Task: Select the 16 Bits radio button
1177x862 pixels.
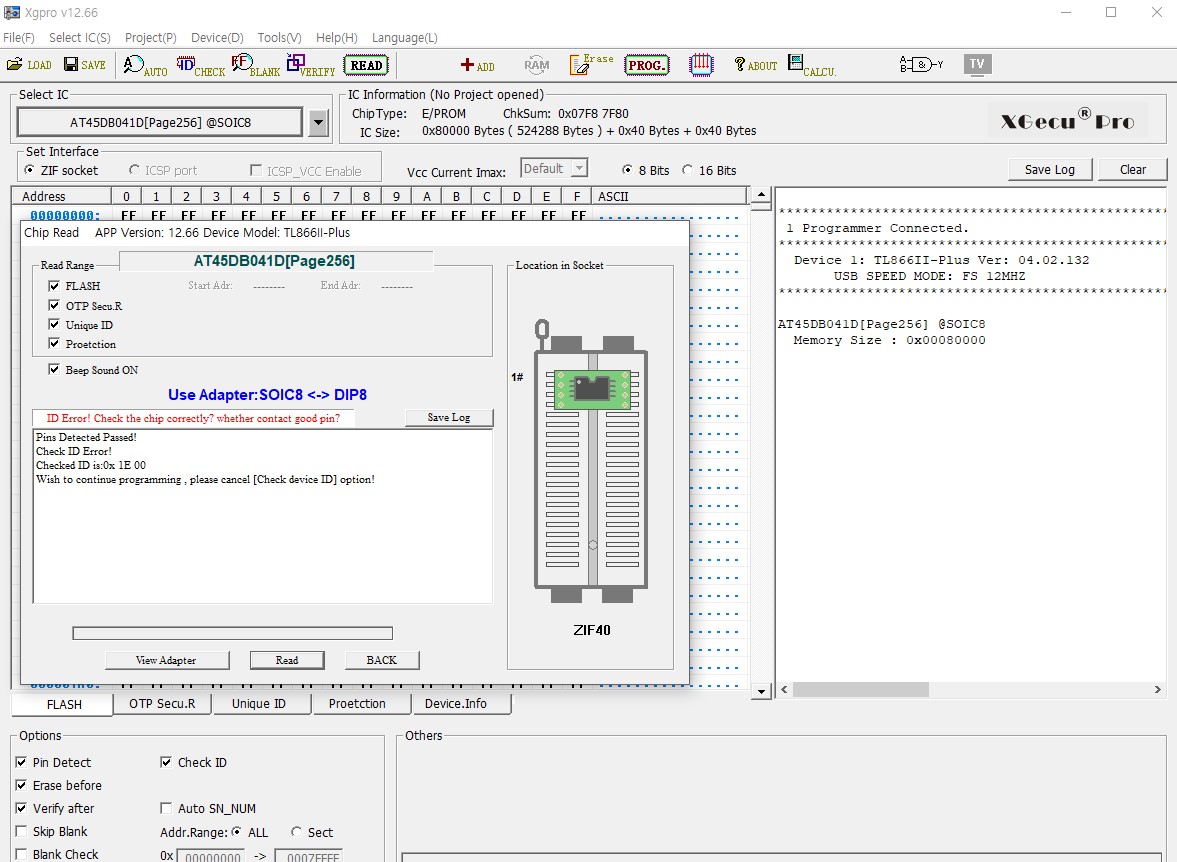Action: [x=688, y=170]
